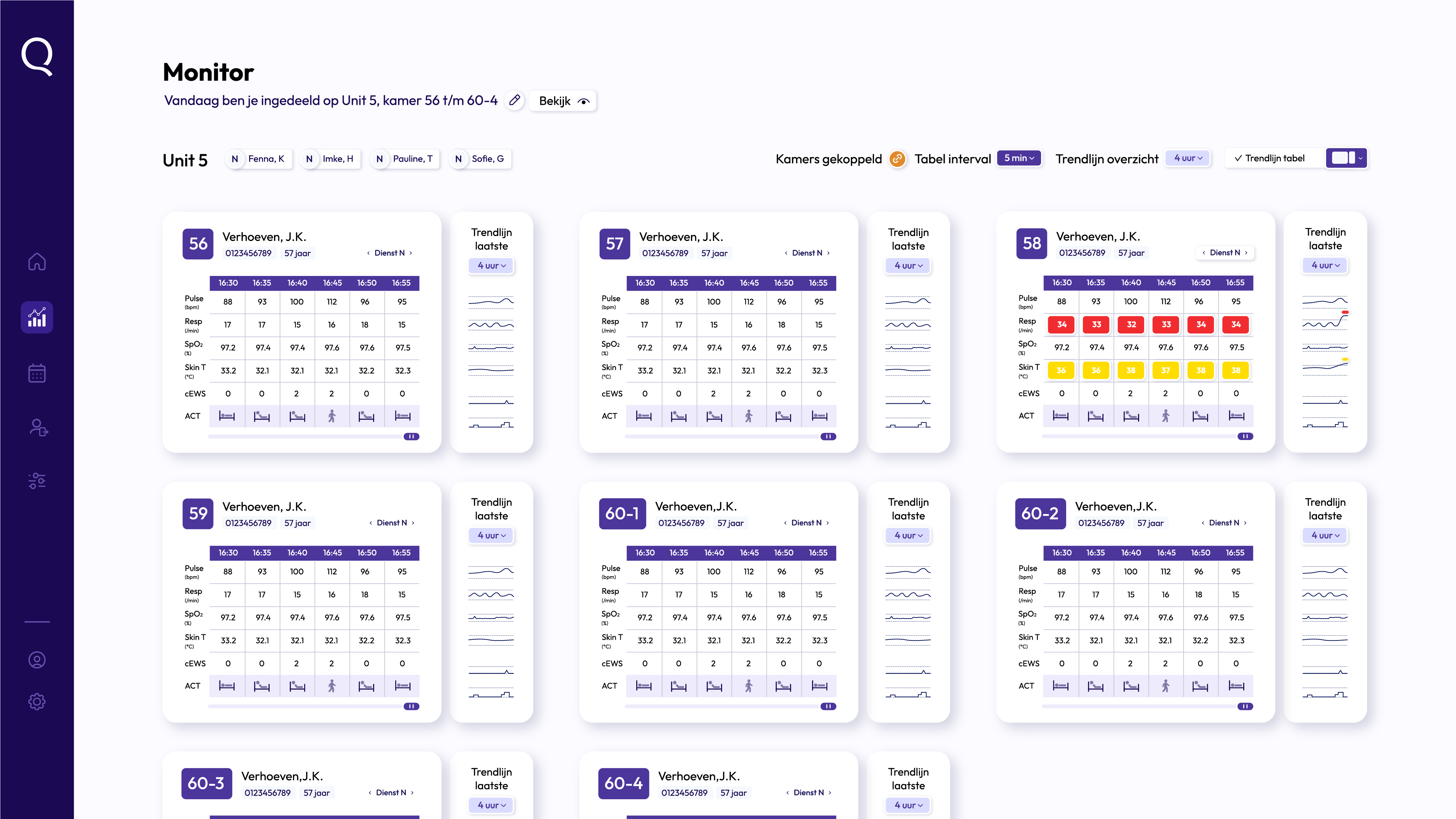Open the settings gear icon in sidebar
The width and height of the screenshot is (1456, 819).
[37, 701]
